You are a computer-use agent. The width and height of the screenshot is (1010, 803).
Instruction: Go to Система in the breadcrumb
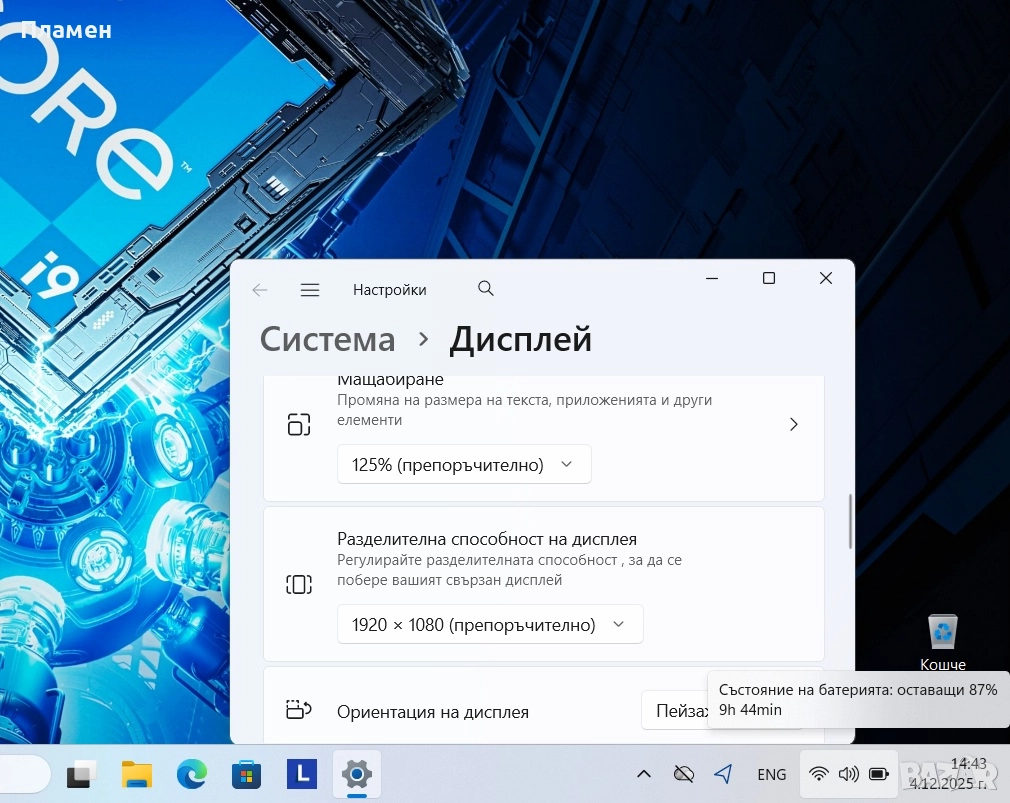327,340
